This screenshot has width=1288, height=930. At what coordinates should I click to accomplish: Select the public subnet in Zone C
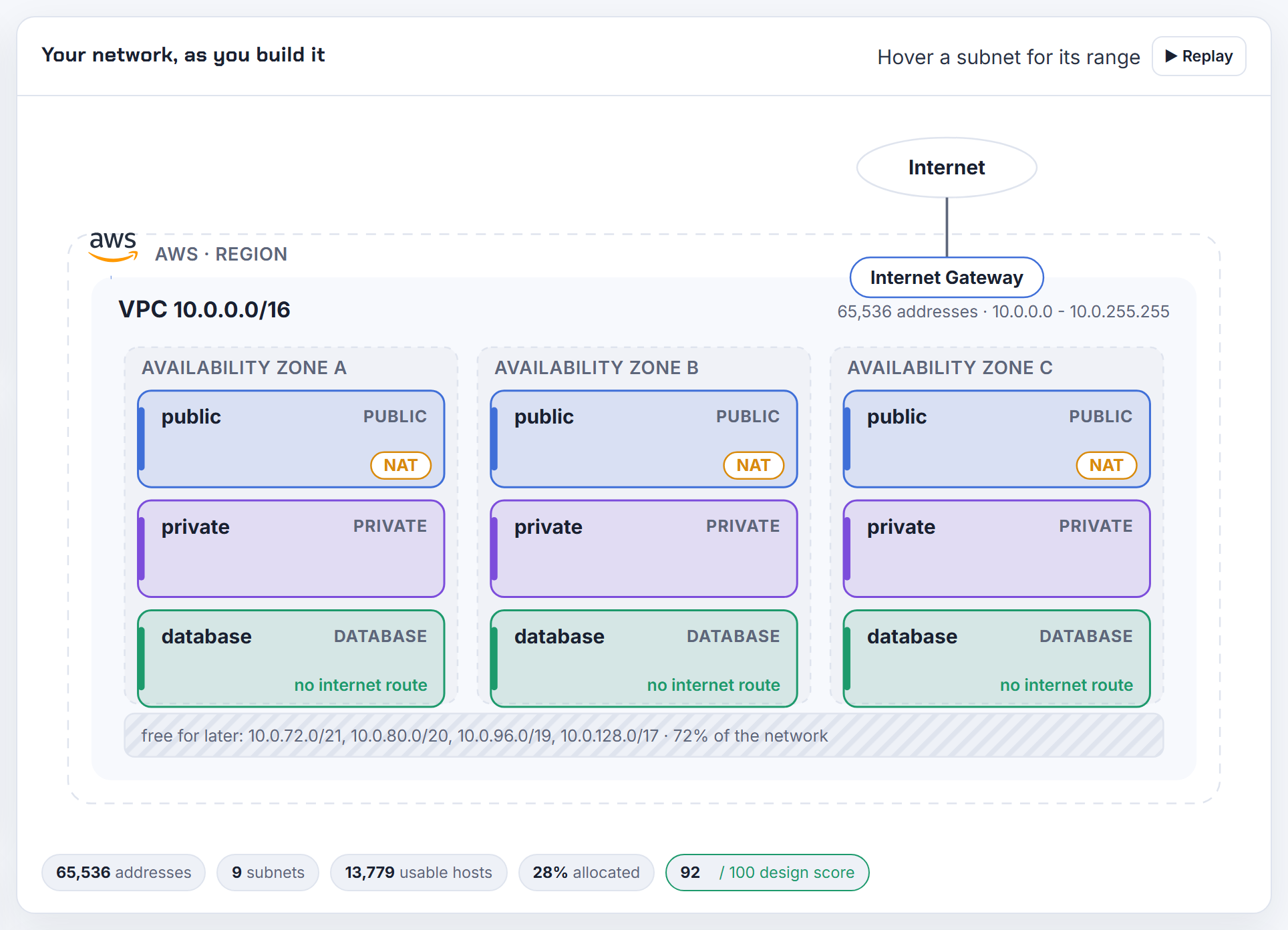tap(997, 439)
